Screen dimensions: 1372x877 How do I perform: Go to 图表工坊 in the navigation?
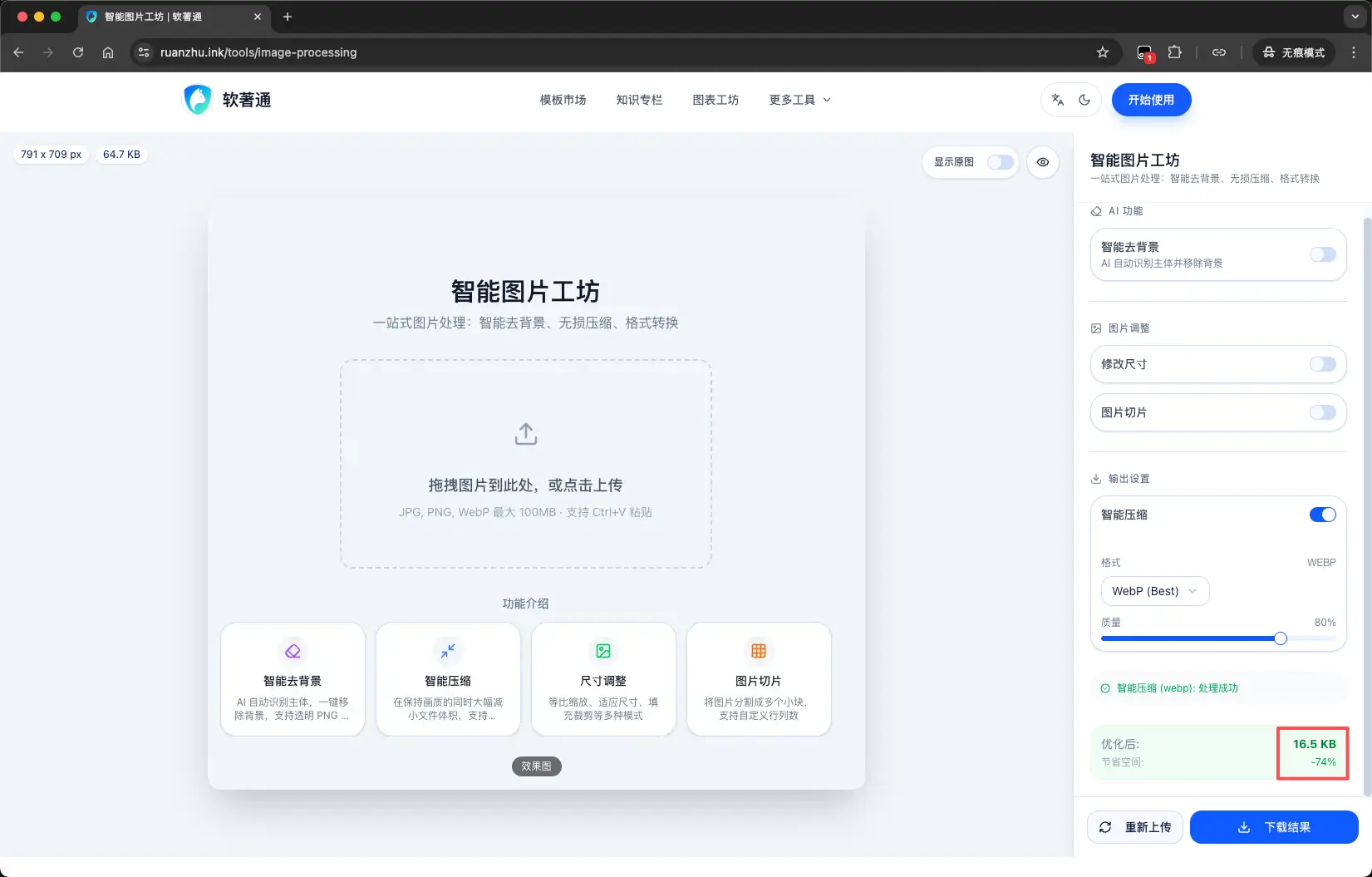[x=716, y=100]
